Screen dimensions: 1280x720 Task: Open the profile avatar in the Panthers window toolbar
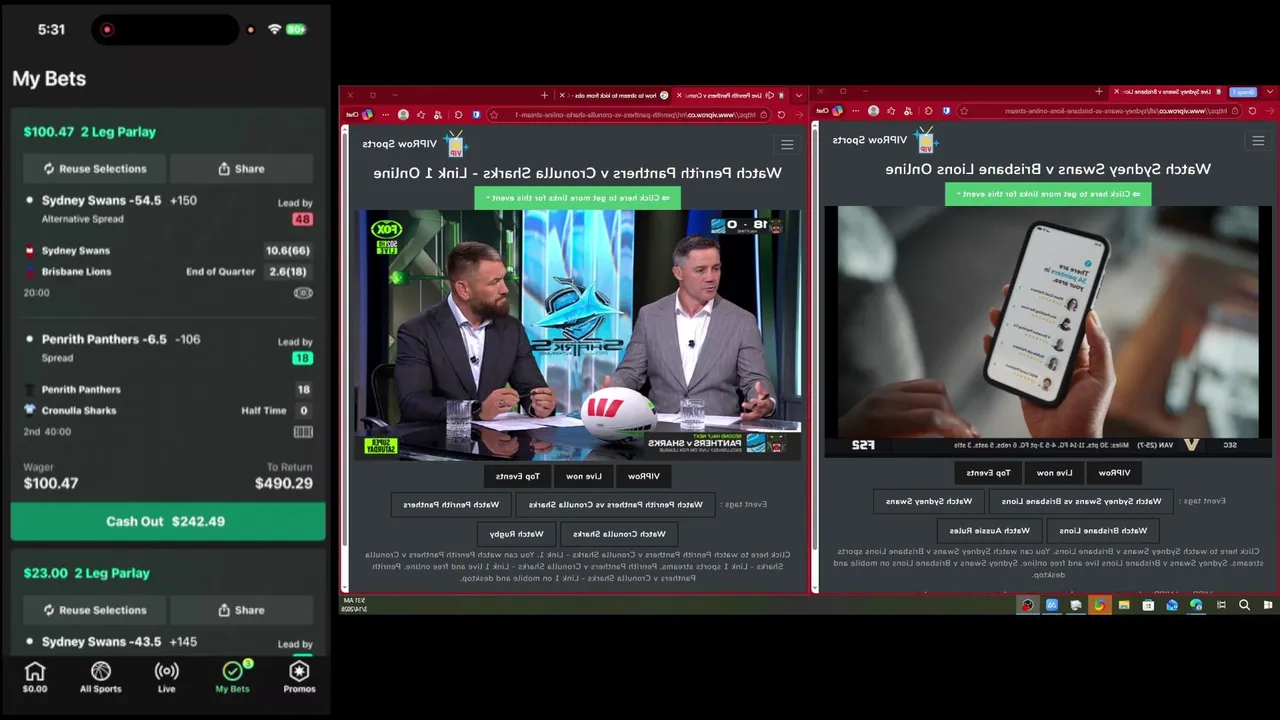click(x=403, y=114)
